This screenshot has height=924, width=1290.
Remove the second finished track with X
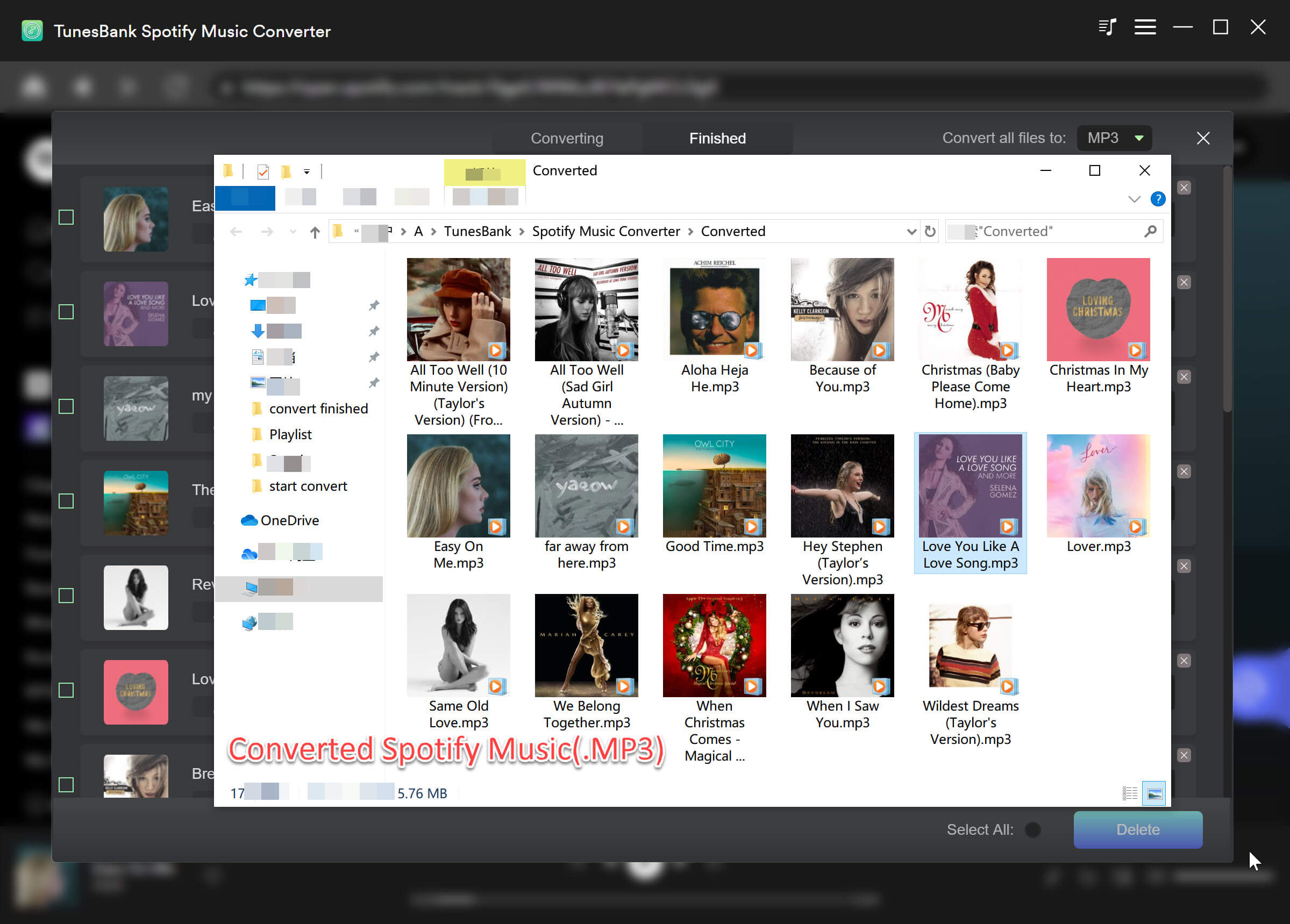coord(1184,282)
